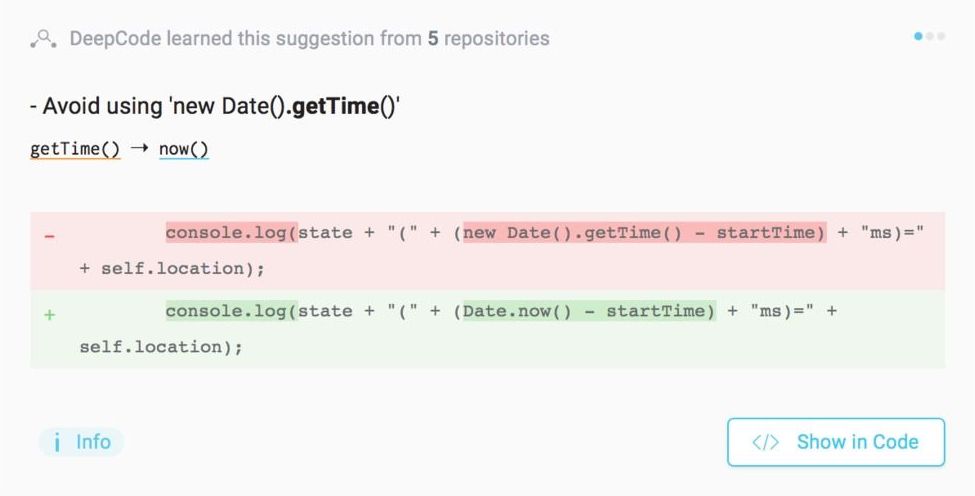Click the underlined now() replacement term
Screen dimensions: 975x496
tap(183, 150)
